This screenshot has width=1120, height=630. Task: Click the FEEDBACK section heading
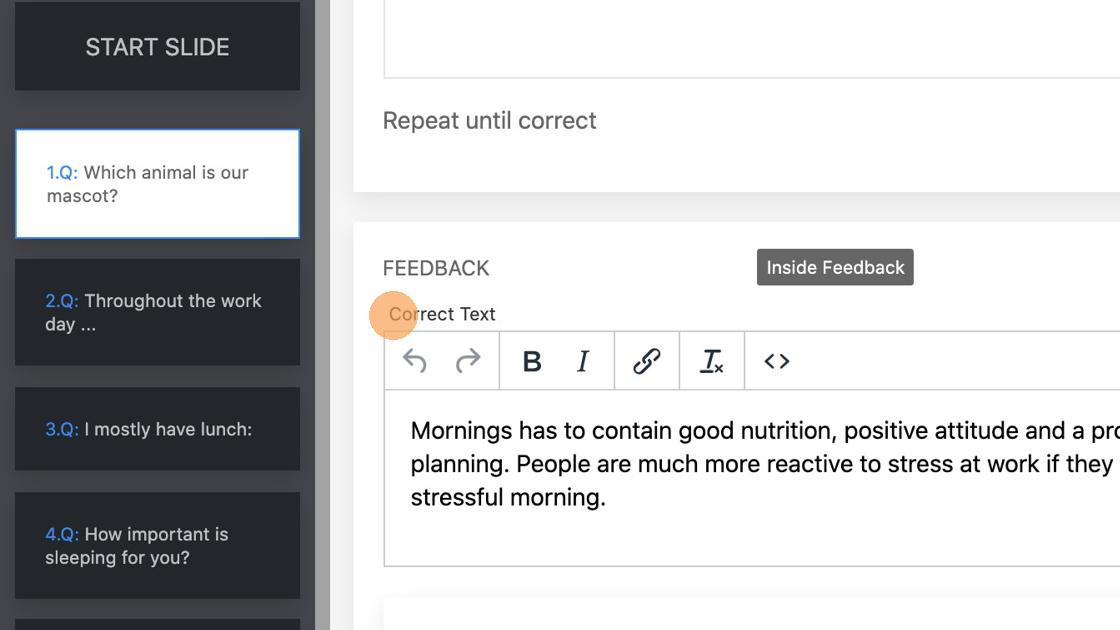point(436,268)
